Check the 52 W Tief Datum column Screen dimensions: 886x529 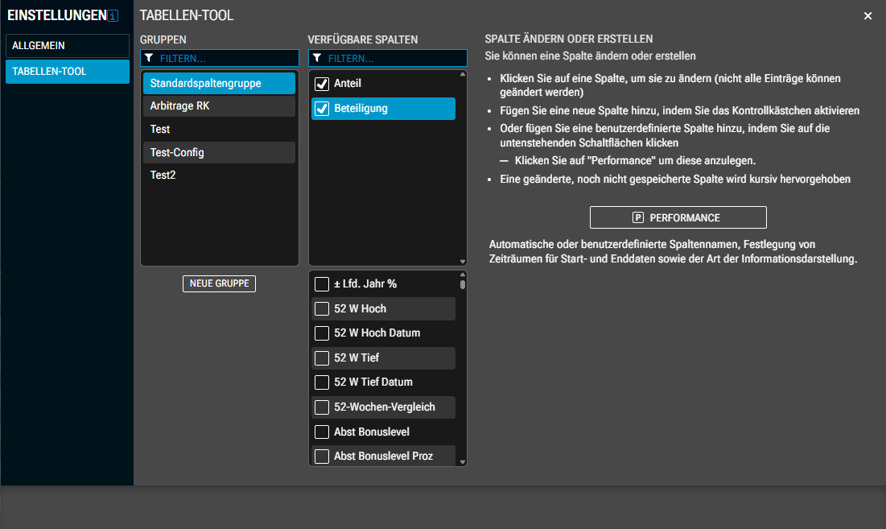pos(322,383)
